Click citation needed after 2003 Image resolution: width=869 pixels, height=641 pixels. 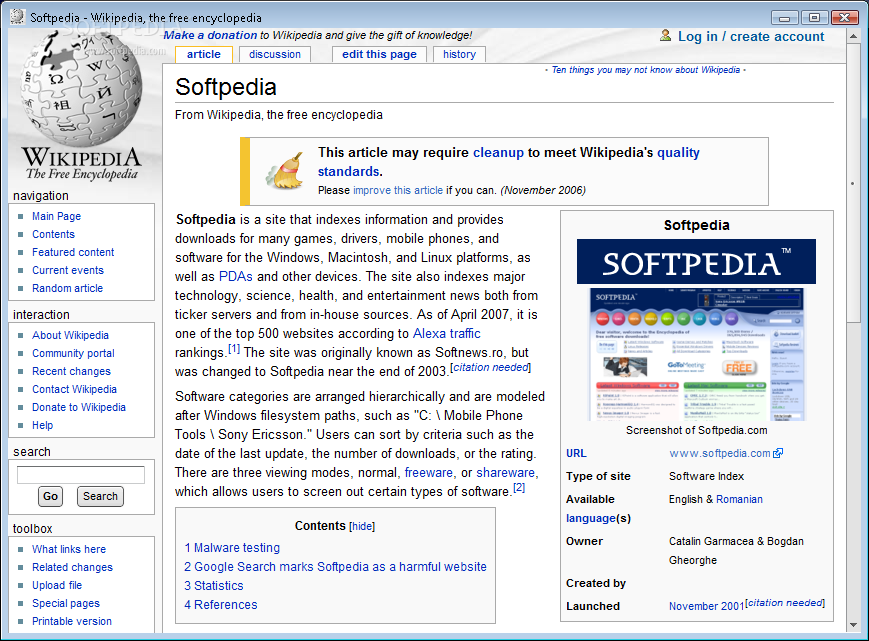490,367
